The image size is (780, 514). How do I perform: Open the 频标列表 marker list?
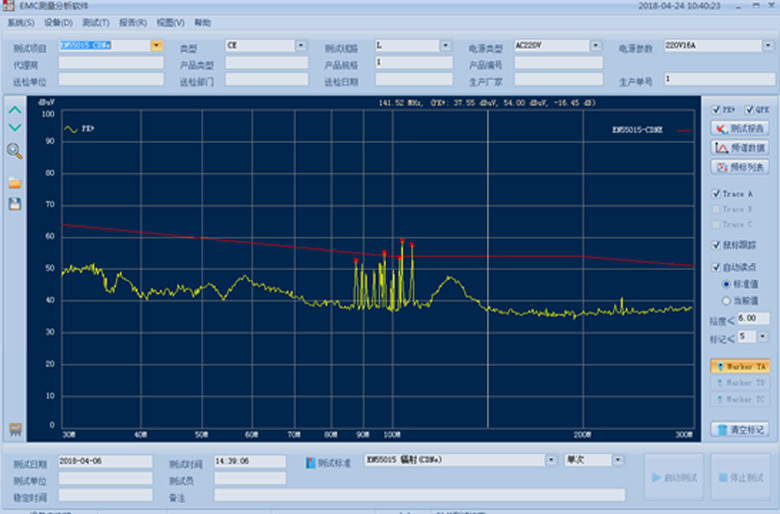(x=739, y=167)
